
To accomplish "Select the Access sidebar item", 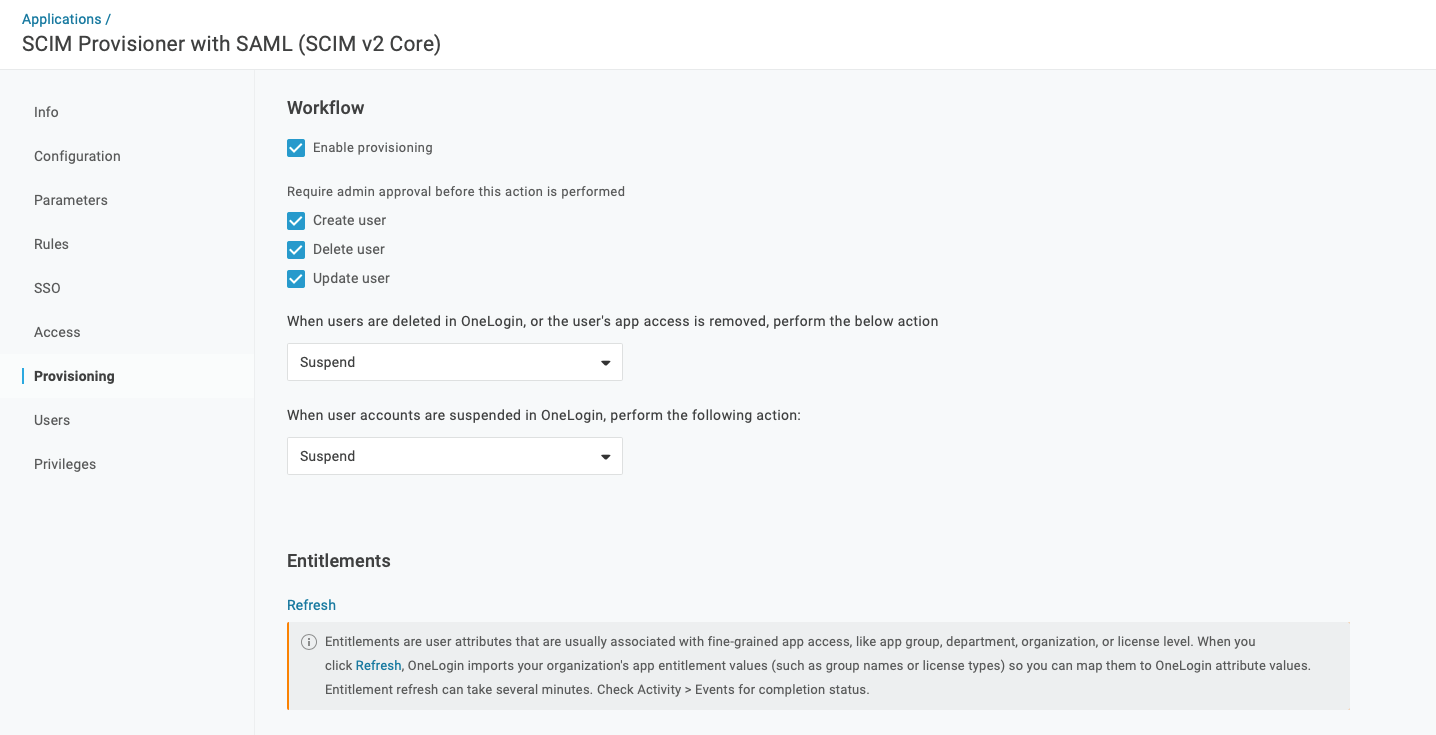I will (x=57, y=332).
